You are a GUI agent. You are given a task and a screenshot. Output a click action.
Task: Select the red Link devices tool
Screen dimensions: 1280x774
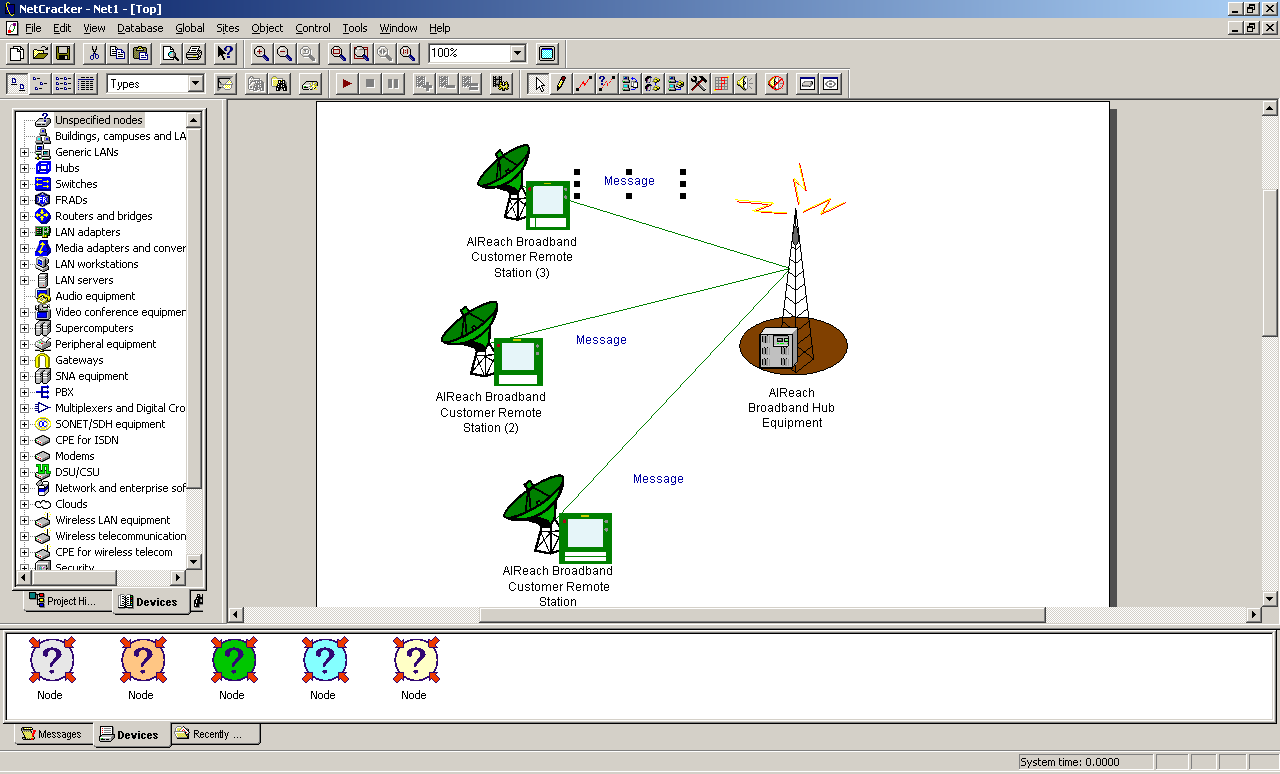point(584,84)
